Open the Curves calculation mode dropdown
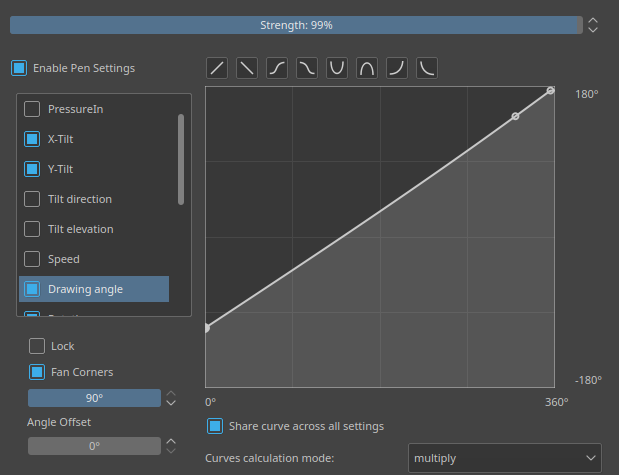The height and width of the screenshot is (475, 619). coord(505,458)
